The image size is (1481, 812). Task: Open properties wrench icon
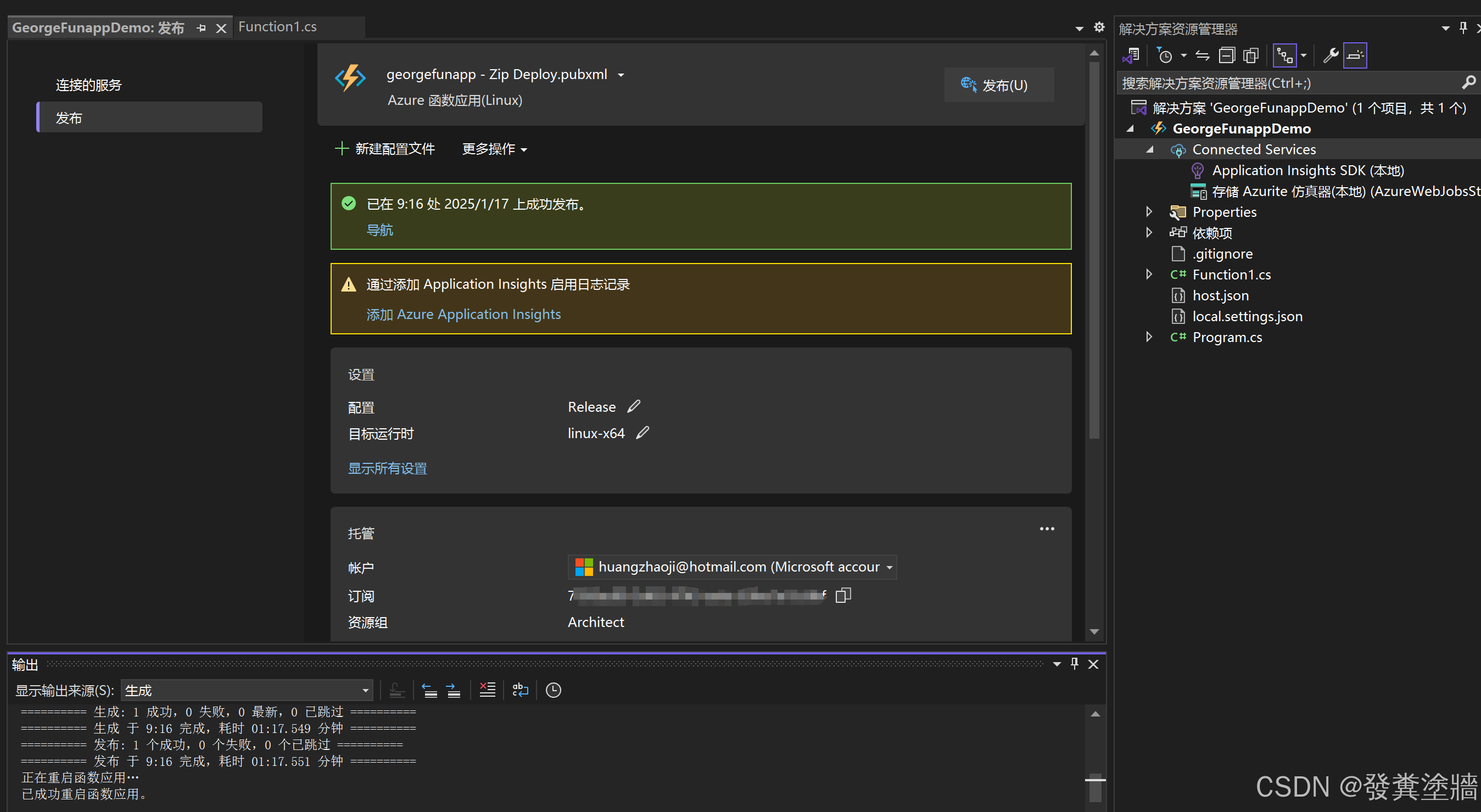click(x=1331, y=56)
